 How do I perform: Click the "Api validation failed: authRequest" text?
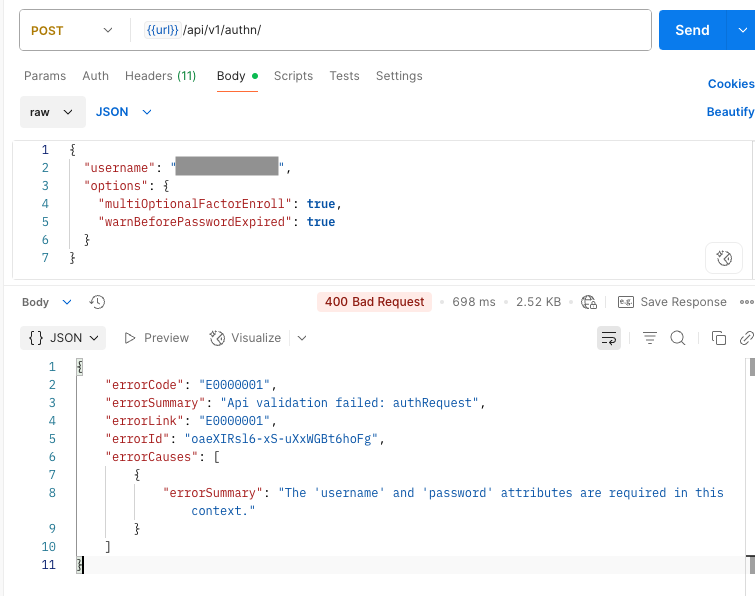point(349,403)
